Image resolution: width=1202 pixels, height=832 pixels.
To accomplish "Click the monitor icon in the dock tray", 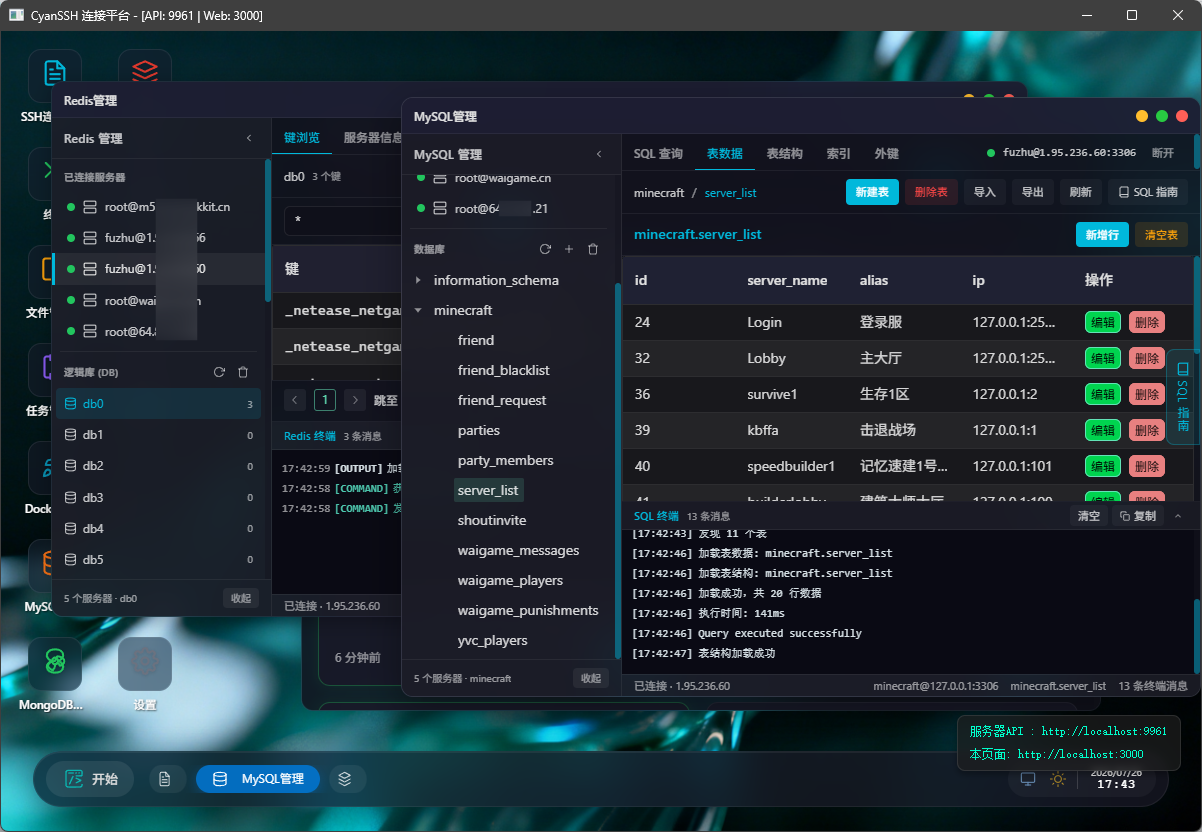I will [x=1028, y=779].
